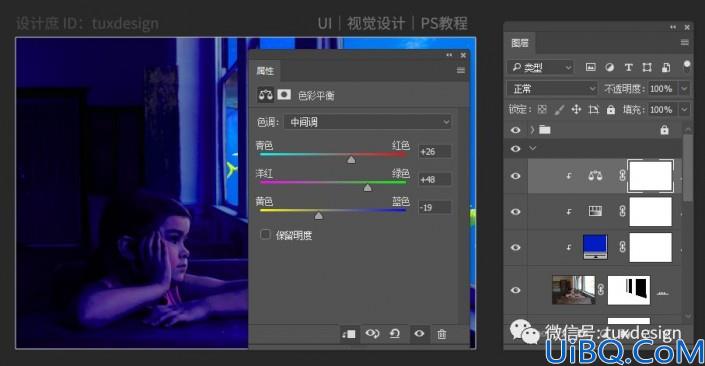This screenshot has height=366, width=705.
Task: Click the 黄色-蓝色 slider handle
Action: click(318, 216)
